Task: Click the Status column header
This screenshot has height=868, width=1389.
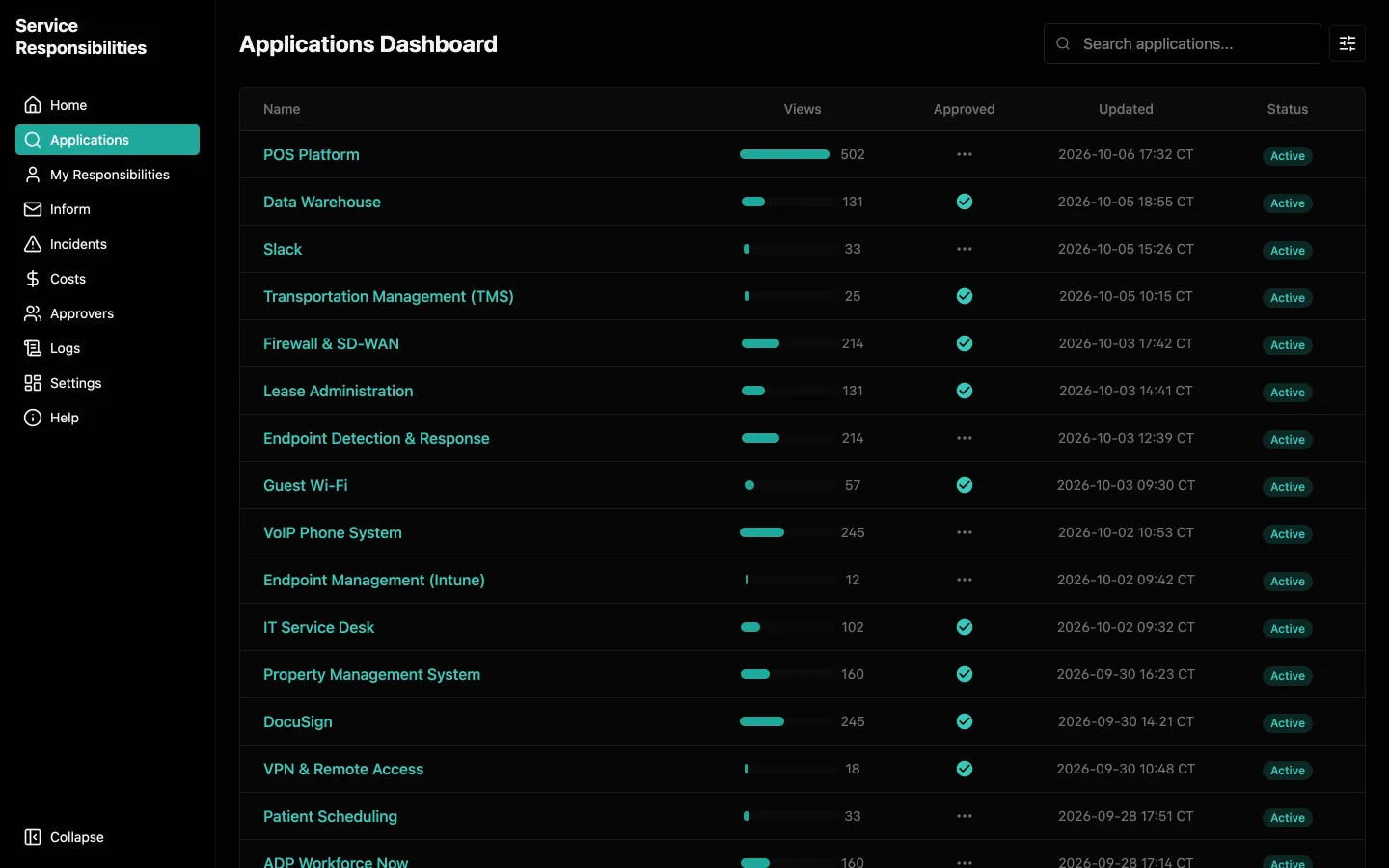Action: pyautogui.click(x=1288, y=109)
